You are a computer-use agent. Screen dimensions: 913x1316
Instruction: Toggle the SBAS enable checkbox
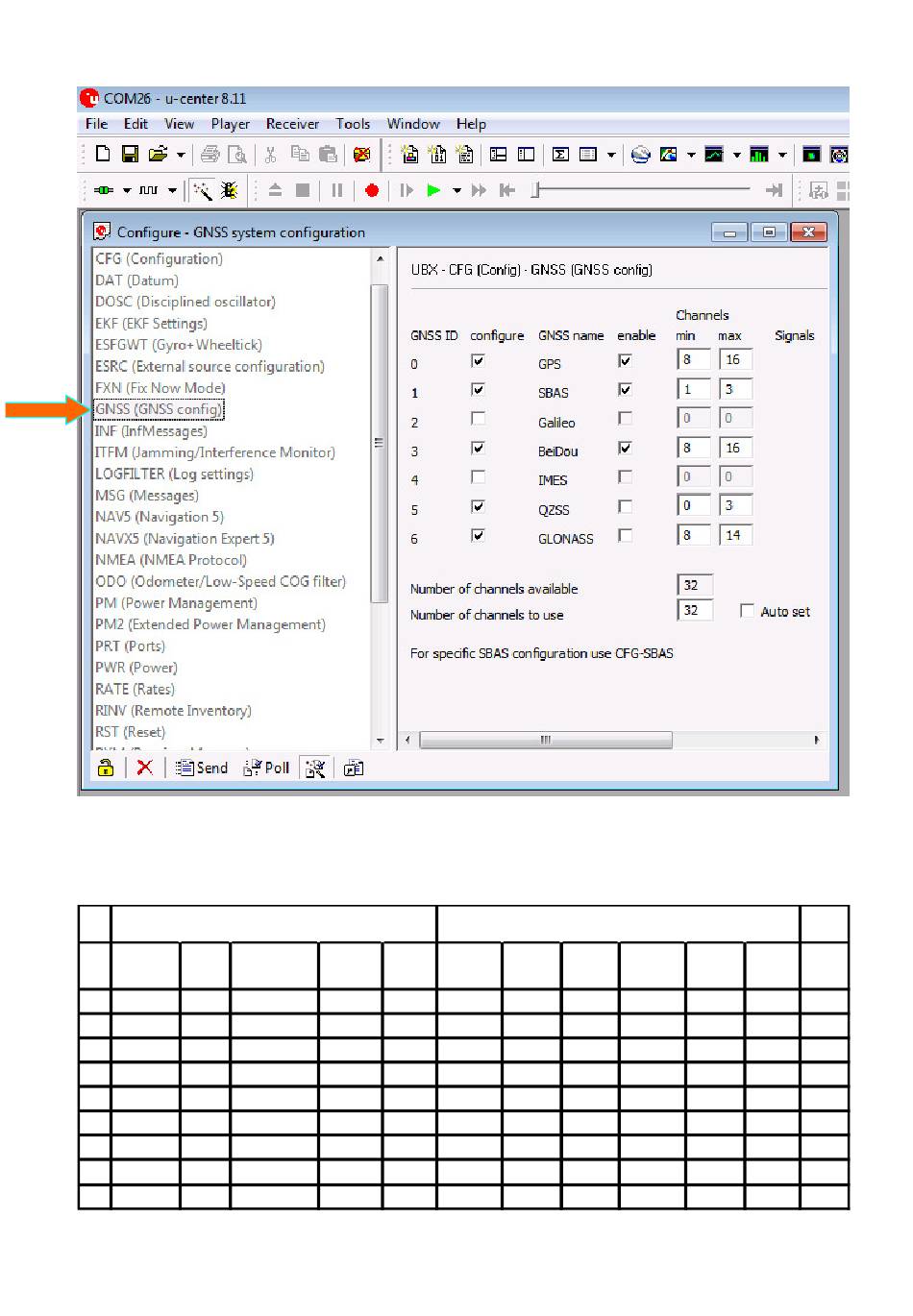tap(625, 390)
